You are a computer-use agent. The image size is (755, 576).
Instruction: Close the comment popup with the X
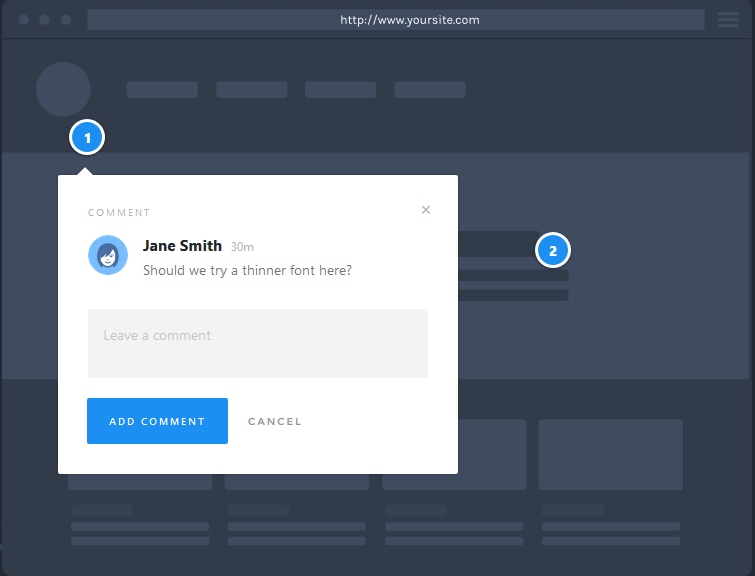click(426, 210)
